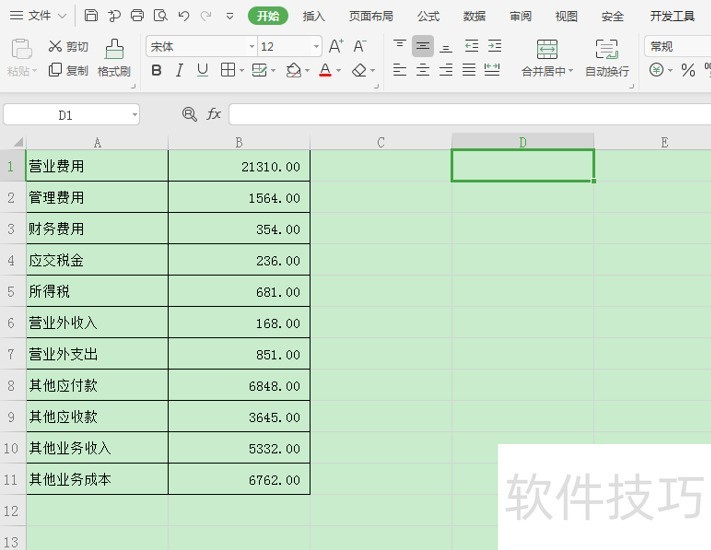711x550 pixels.
Task: Click cell with 其他业务成本
Action: click(x=97, y=479)
